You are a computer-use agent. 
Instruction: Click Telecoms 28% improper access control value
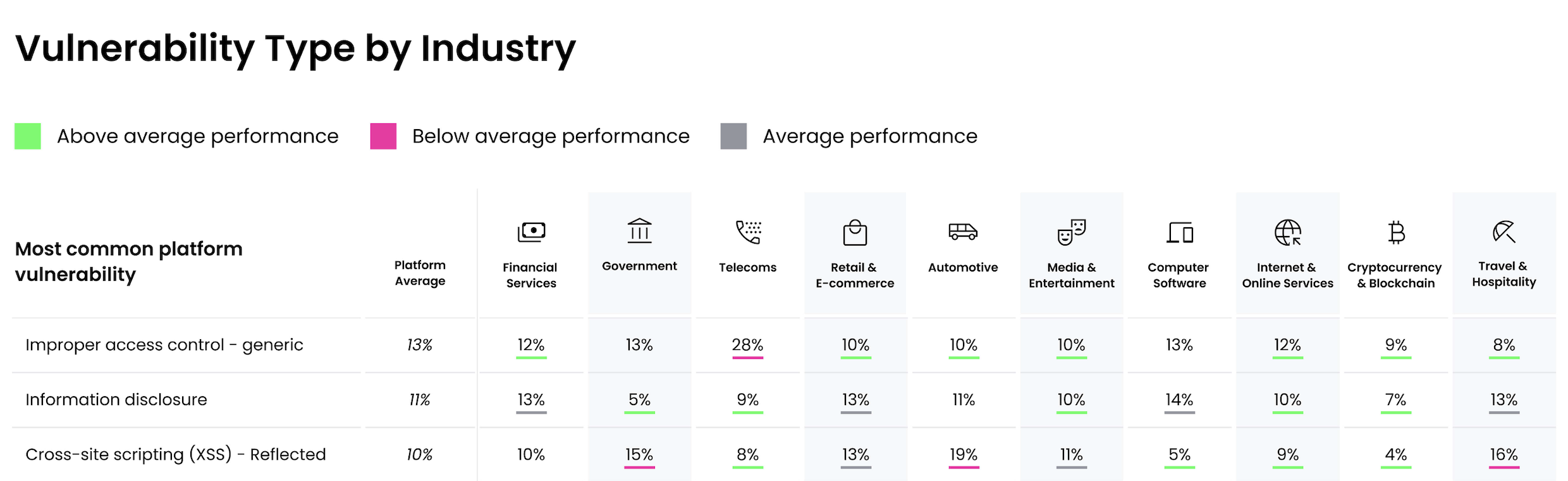tap(747, 345)
